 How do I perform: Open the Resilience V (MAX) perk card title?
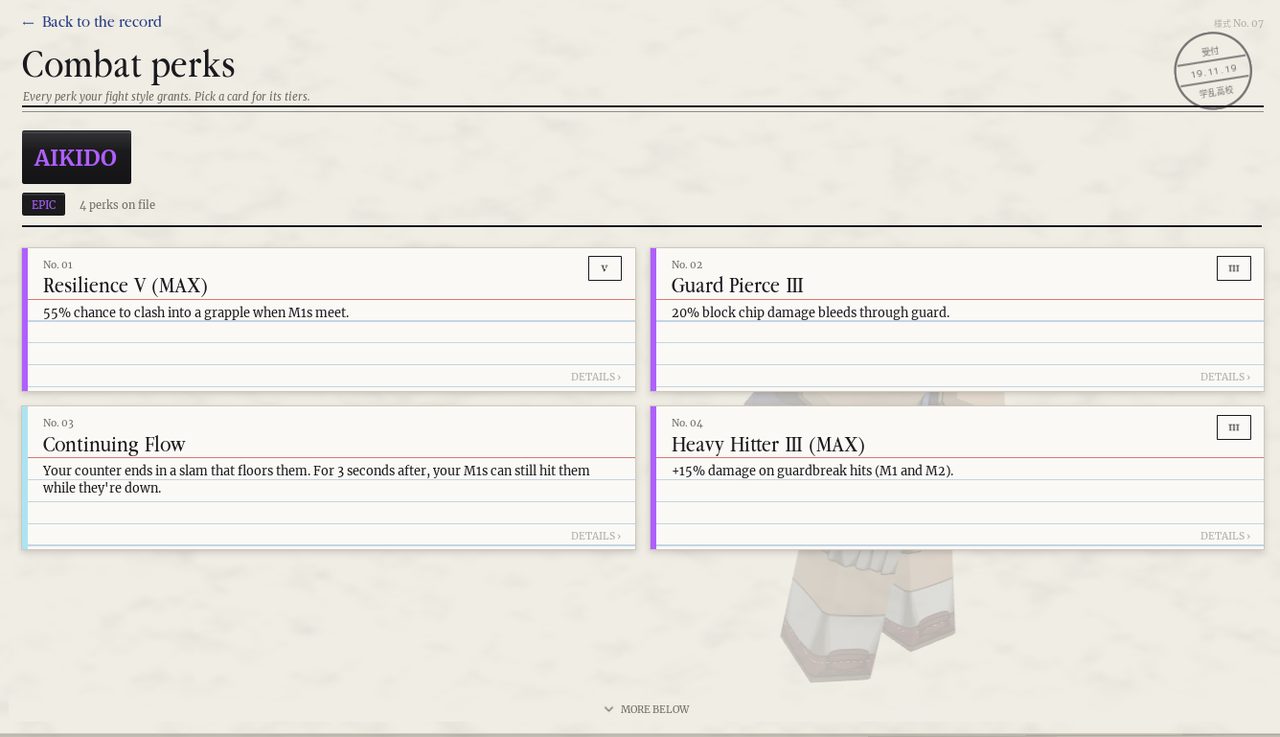[x=125, y=286]
